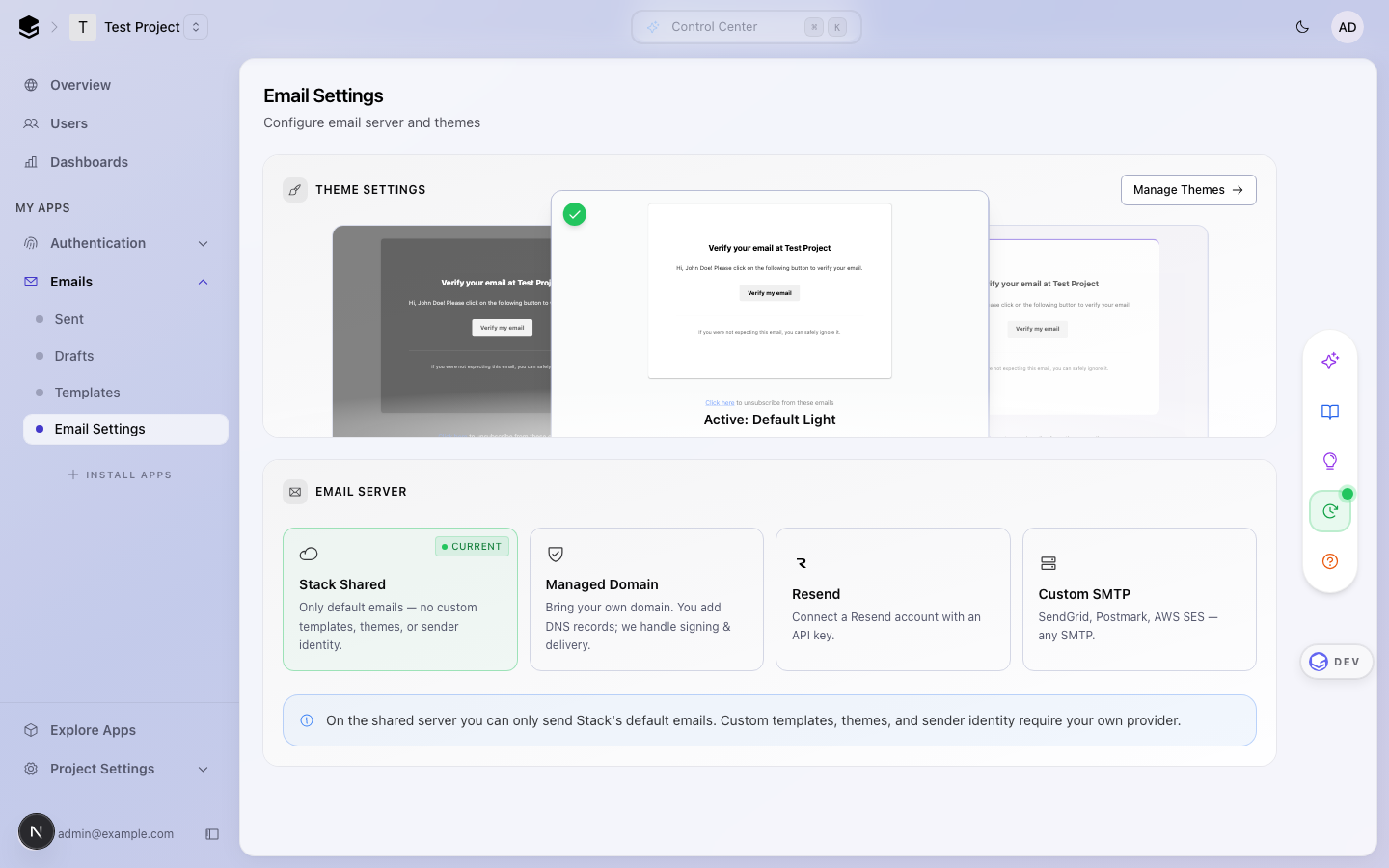Select Email Settings in the sidebar
Screen dimensions: 1389x868
pos(125,429)
